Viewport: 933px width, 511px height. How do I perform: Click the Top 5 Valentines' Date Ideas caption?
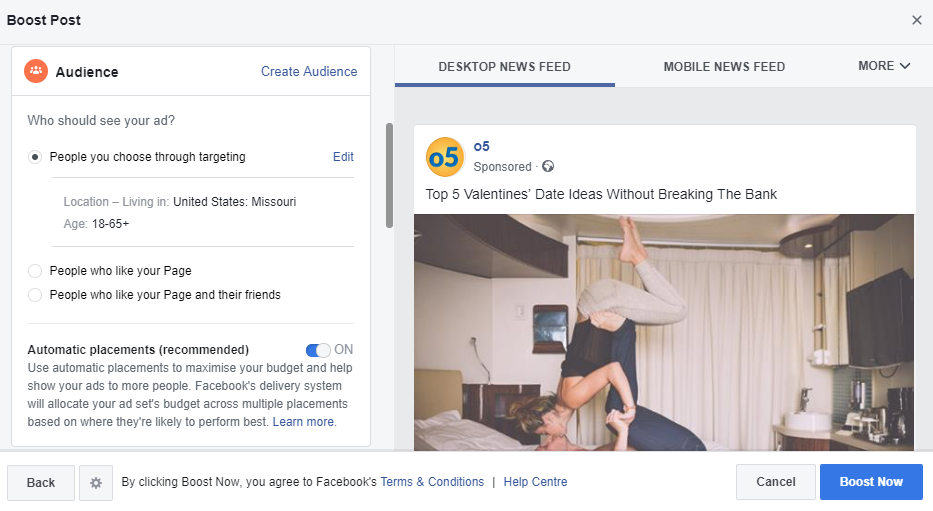(x=601, y=195)
